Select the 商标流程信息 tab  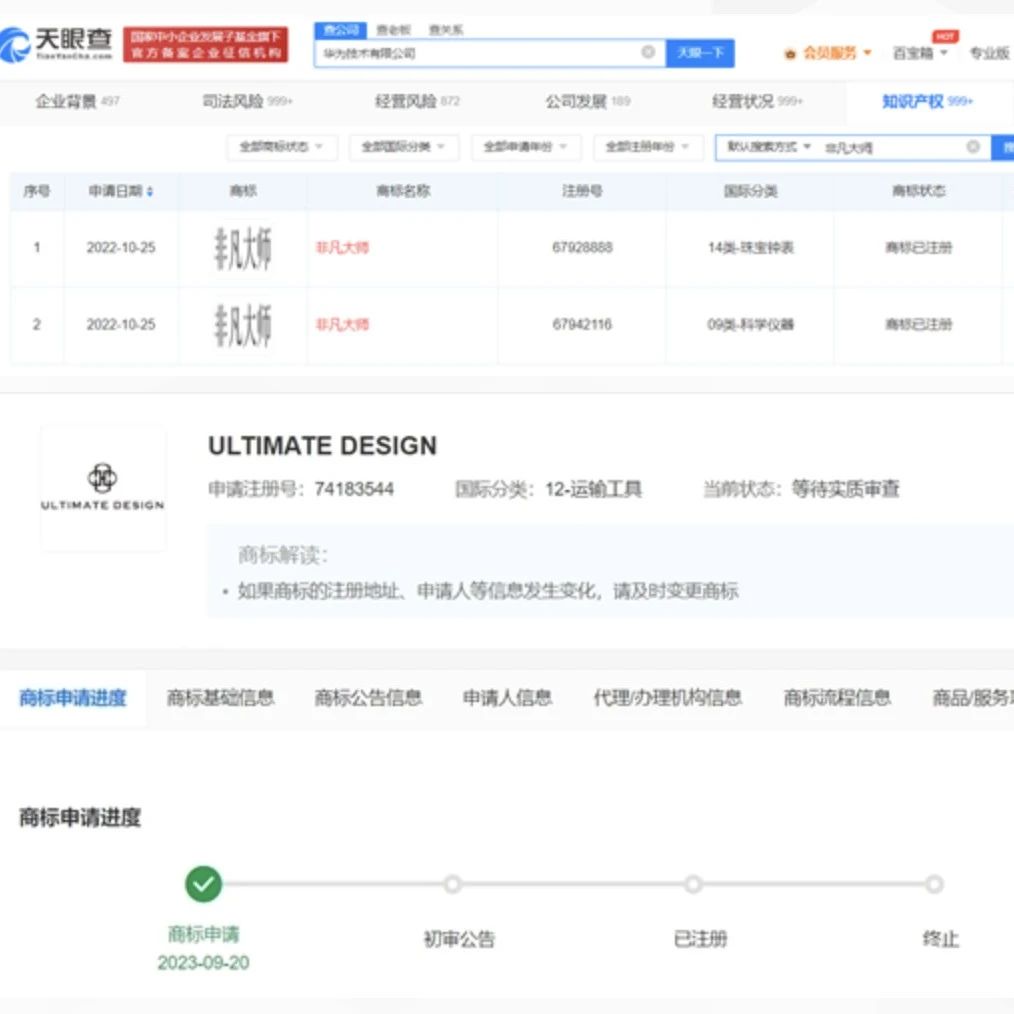[837, 698]
